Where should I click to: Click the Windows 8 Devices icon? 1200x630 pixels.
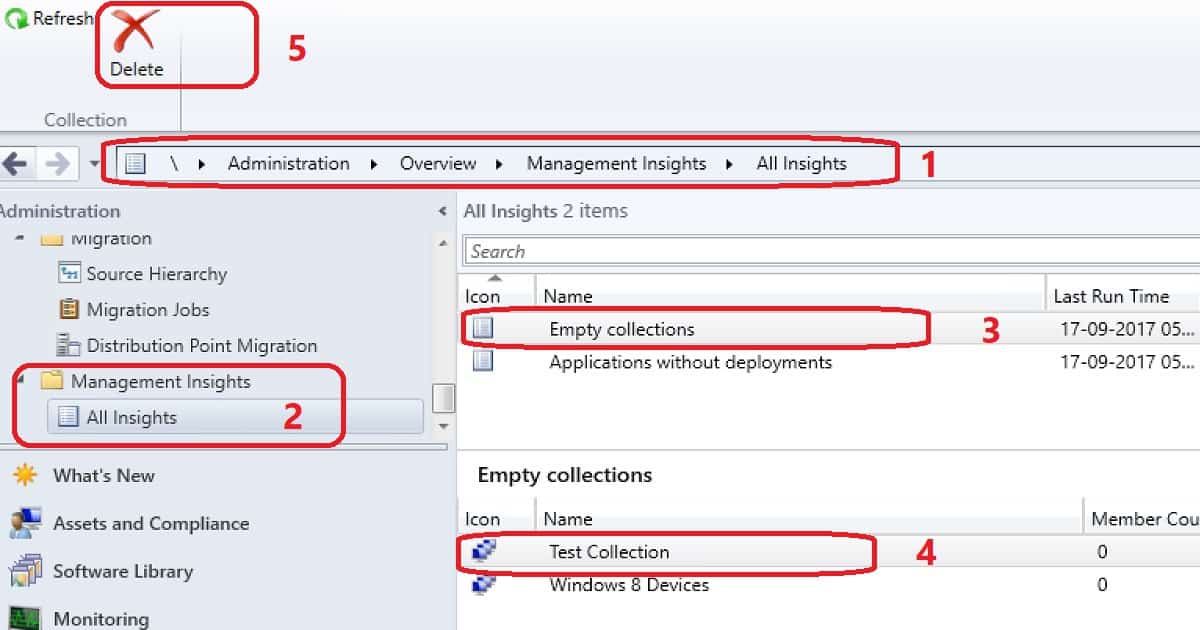(483, 584)
